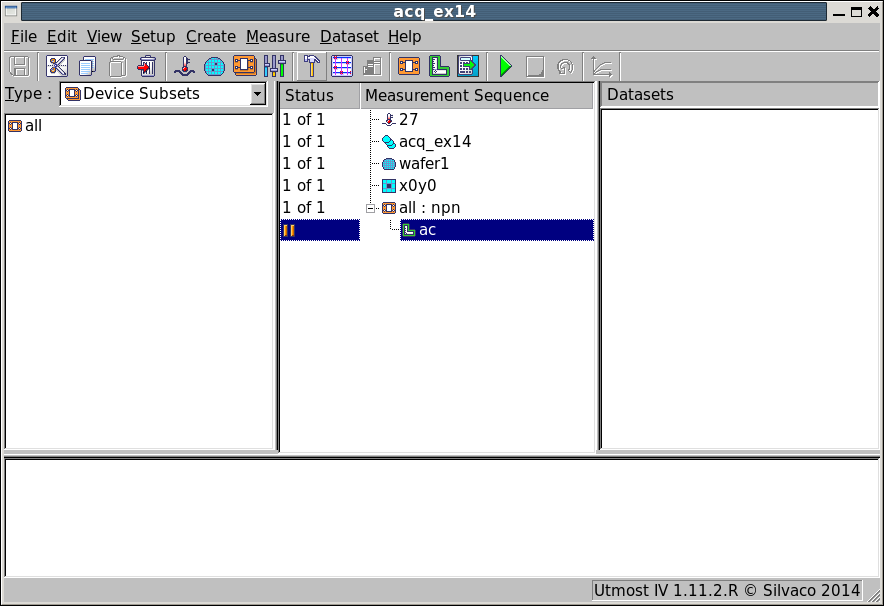884x606 pixels.
Task: Click the grayed plot curves icon
Action: click(602, 67)
